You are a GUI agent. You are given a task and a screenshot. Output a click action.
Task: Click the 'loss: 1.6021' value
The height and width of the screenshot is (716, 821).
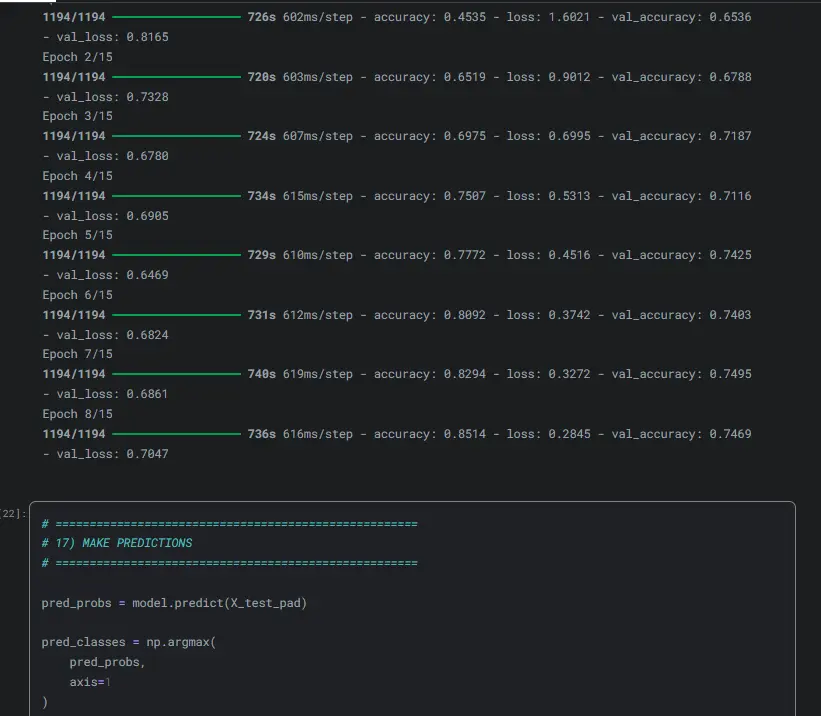tap(548, 17)
